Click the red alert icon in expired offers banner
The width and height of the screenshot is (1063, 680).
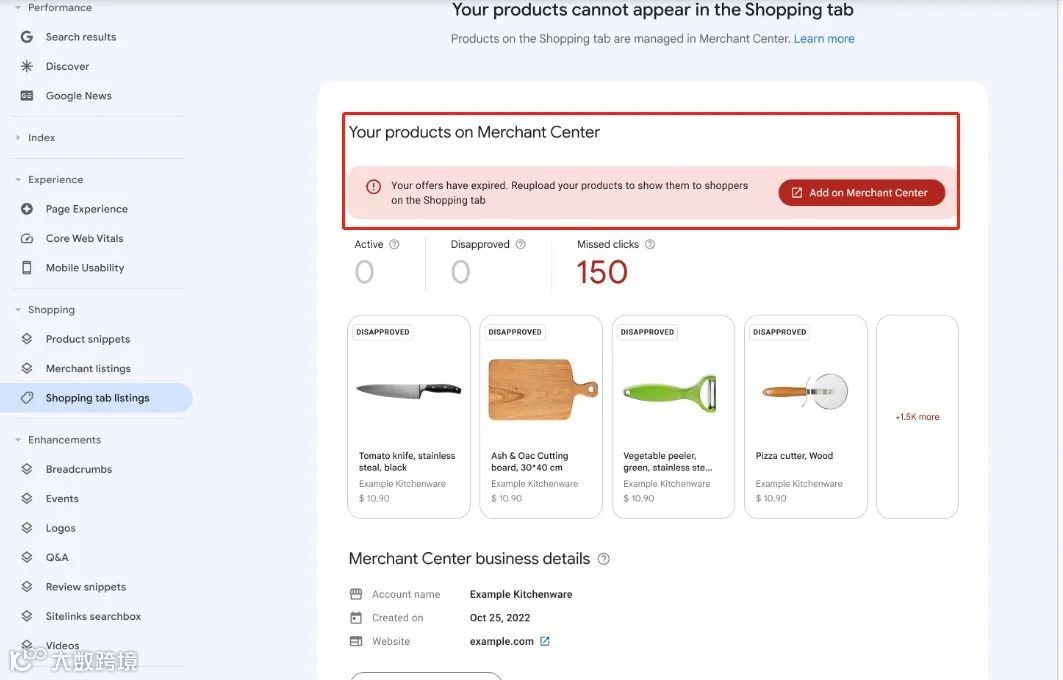pyautogui.click(x=373, y=186)
